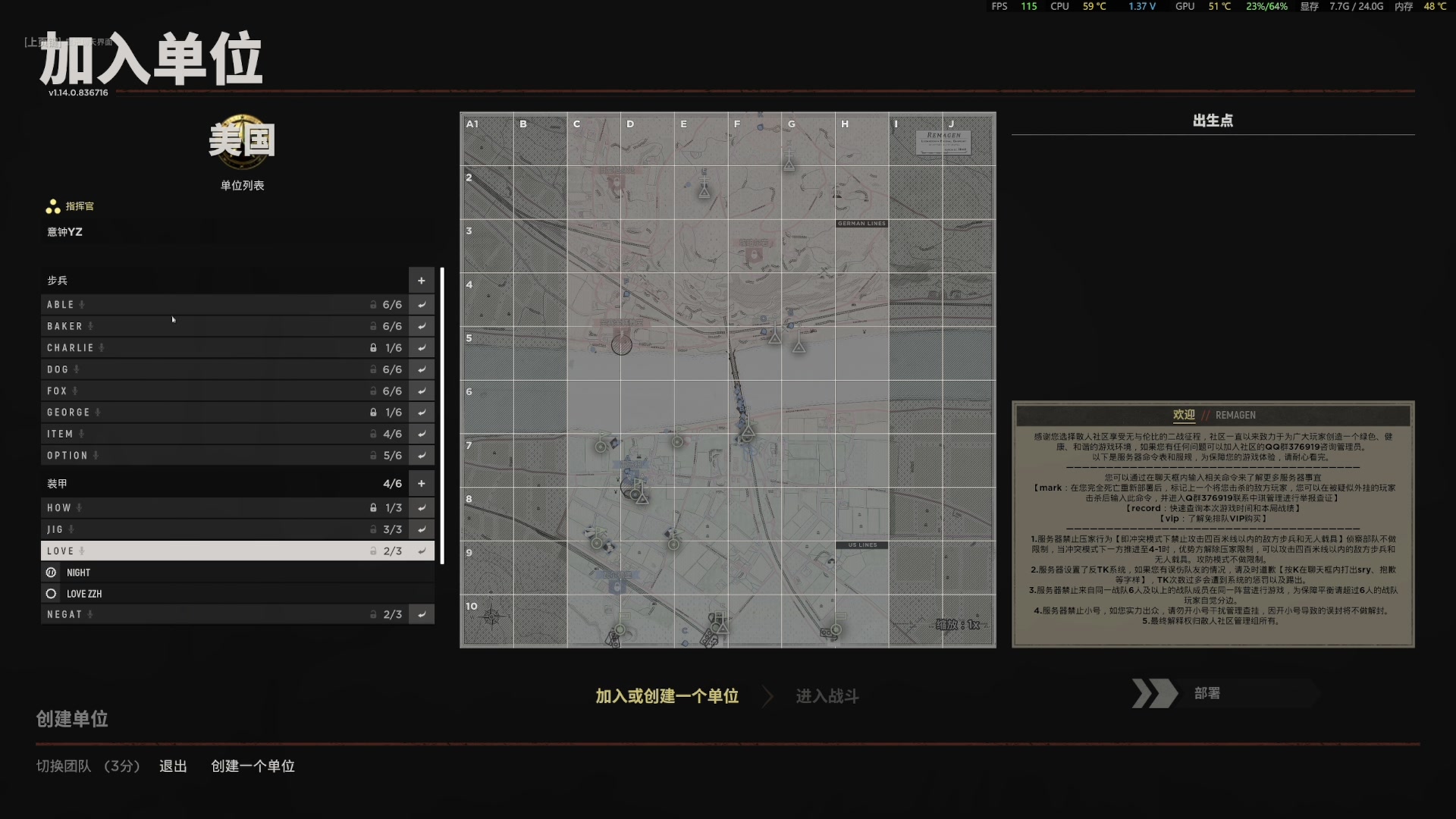Select the 进入战斗 step tab
Viewport: 1456px width, 819px height.
(827, 696)
